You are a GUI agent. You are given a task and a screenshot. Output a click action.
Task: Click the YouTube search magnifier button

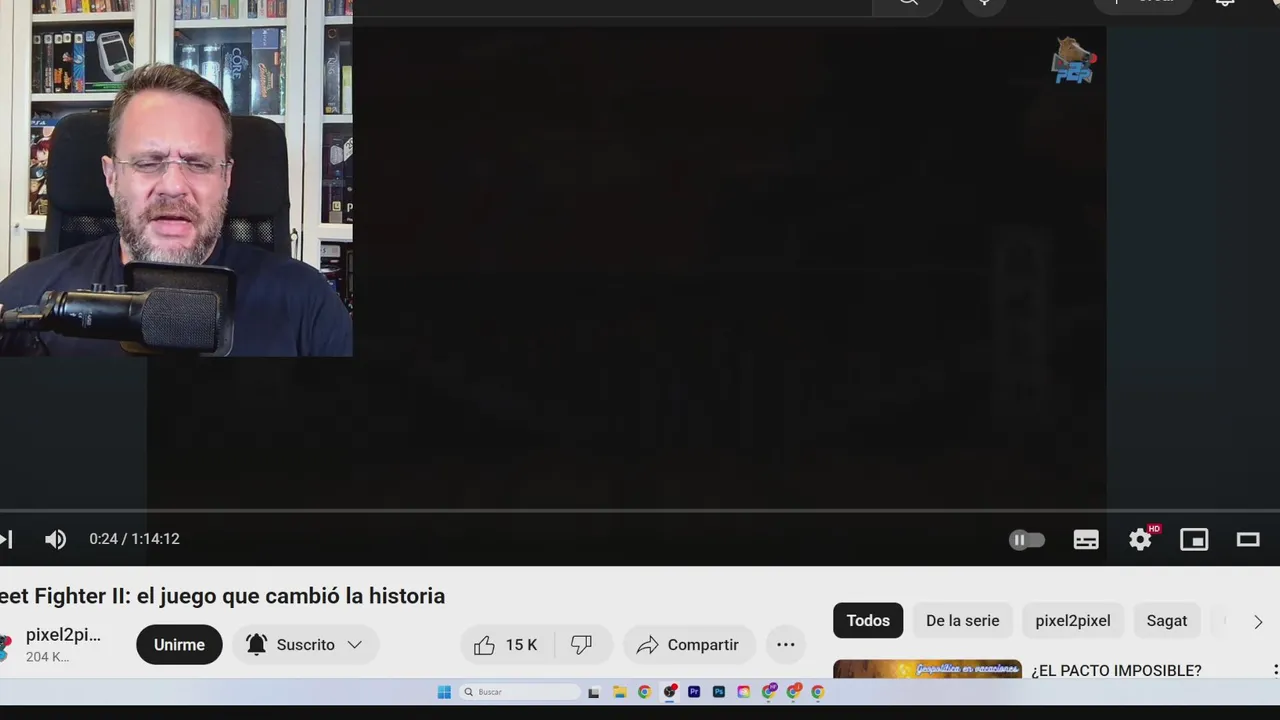click(908, 4)
